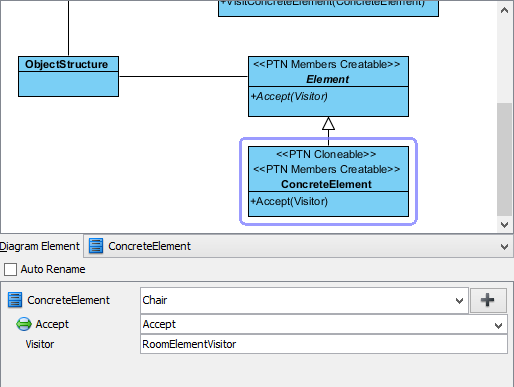Click the scroll down arrow of diagram

(504, 225)
